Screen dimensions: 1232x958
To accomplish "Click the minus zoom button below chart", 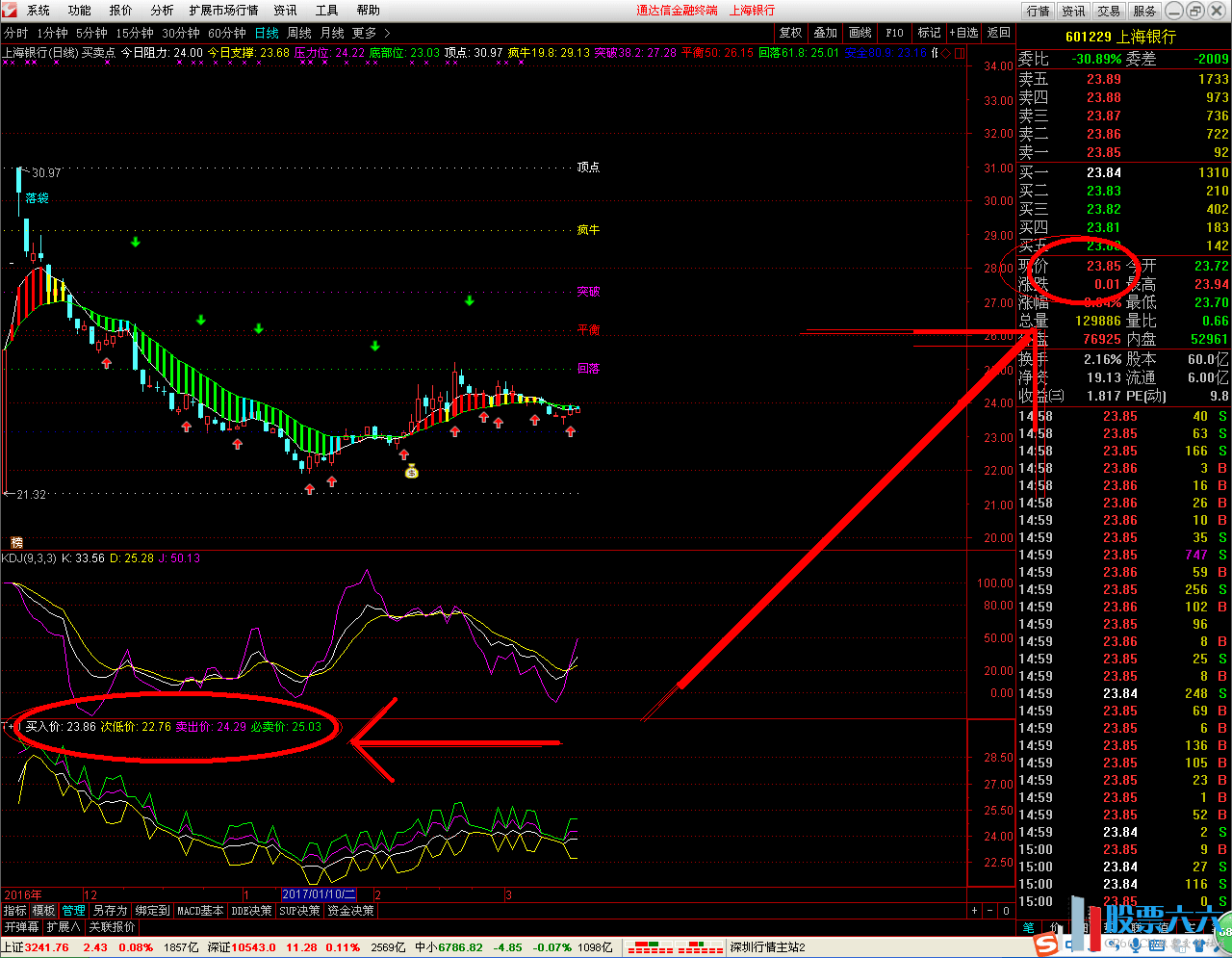I will click(990, 910).
